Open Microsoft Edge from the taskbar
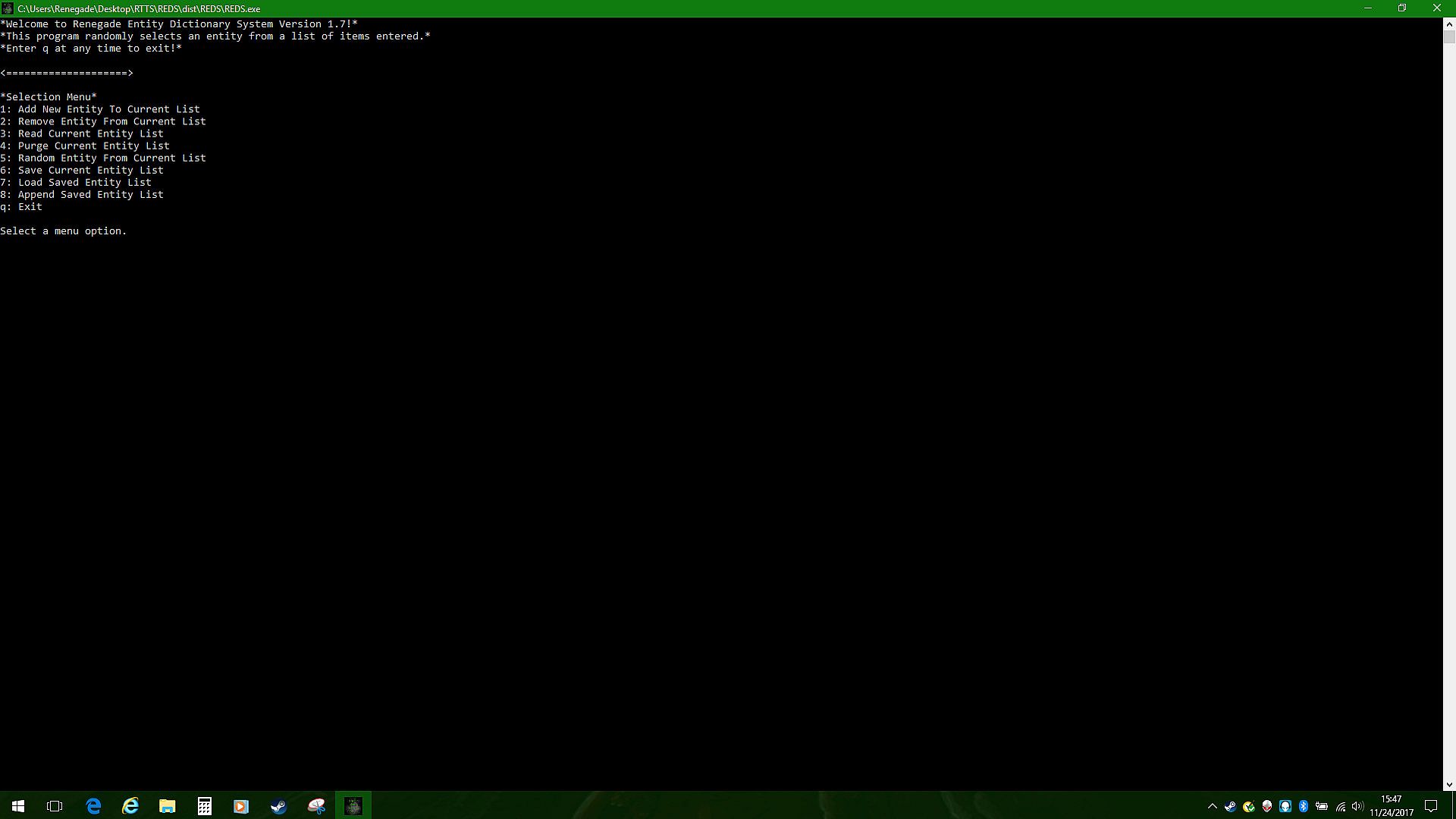The image size is (1456, 819). coord(93,806)
